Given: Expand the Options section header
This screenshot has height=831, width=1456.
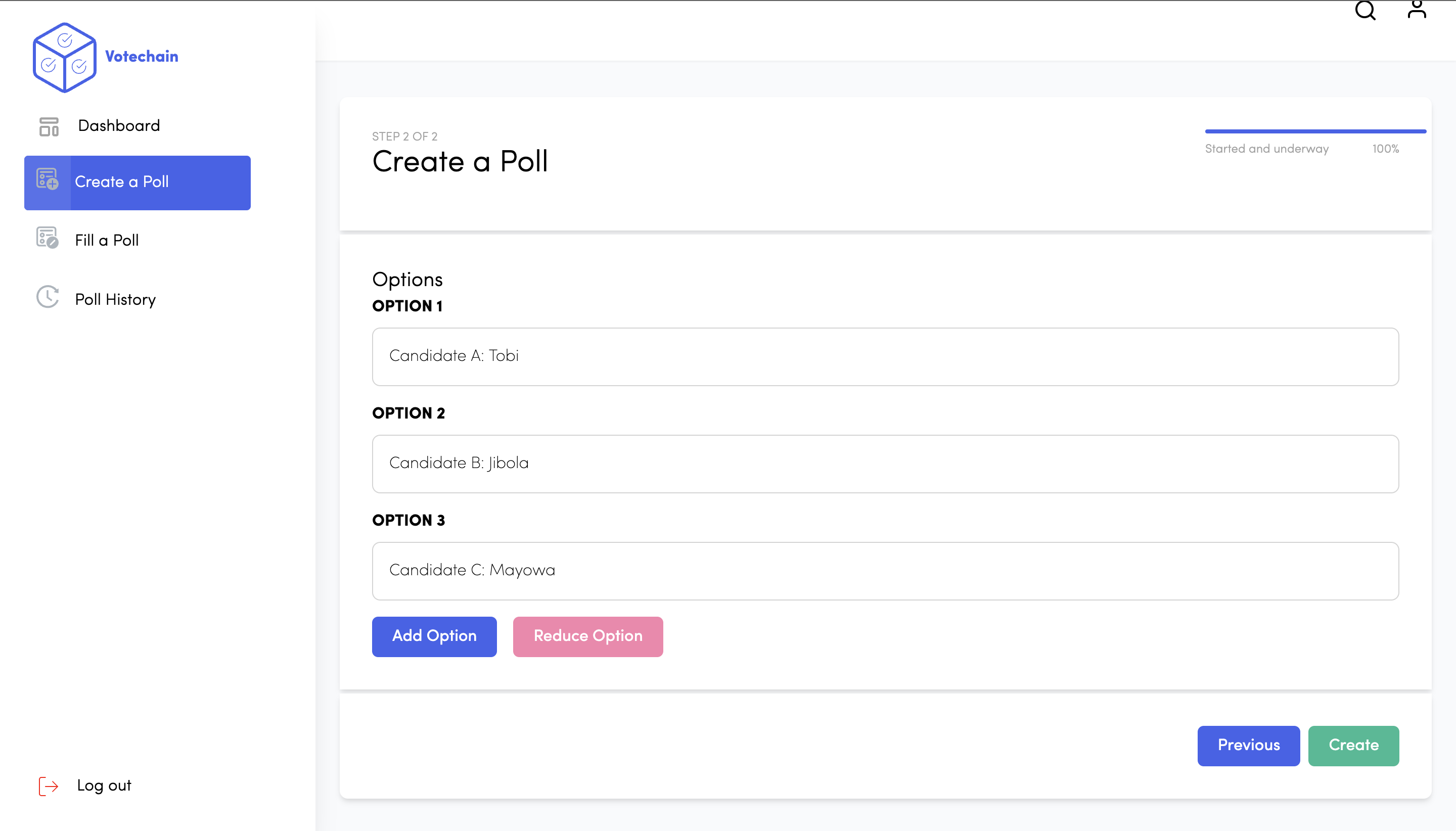Looking at the screenshot, I should click(407, 280).
